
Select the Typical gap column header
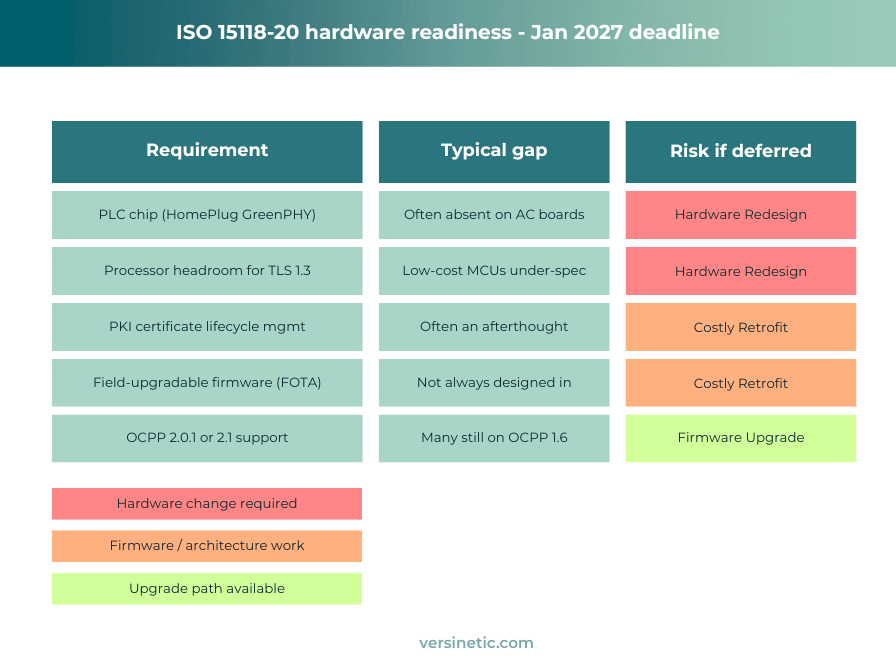[494, 150]
